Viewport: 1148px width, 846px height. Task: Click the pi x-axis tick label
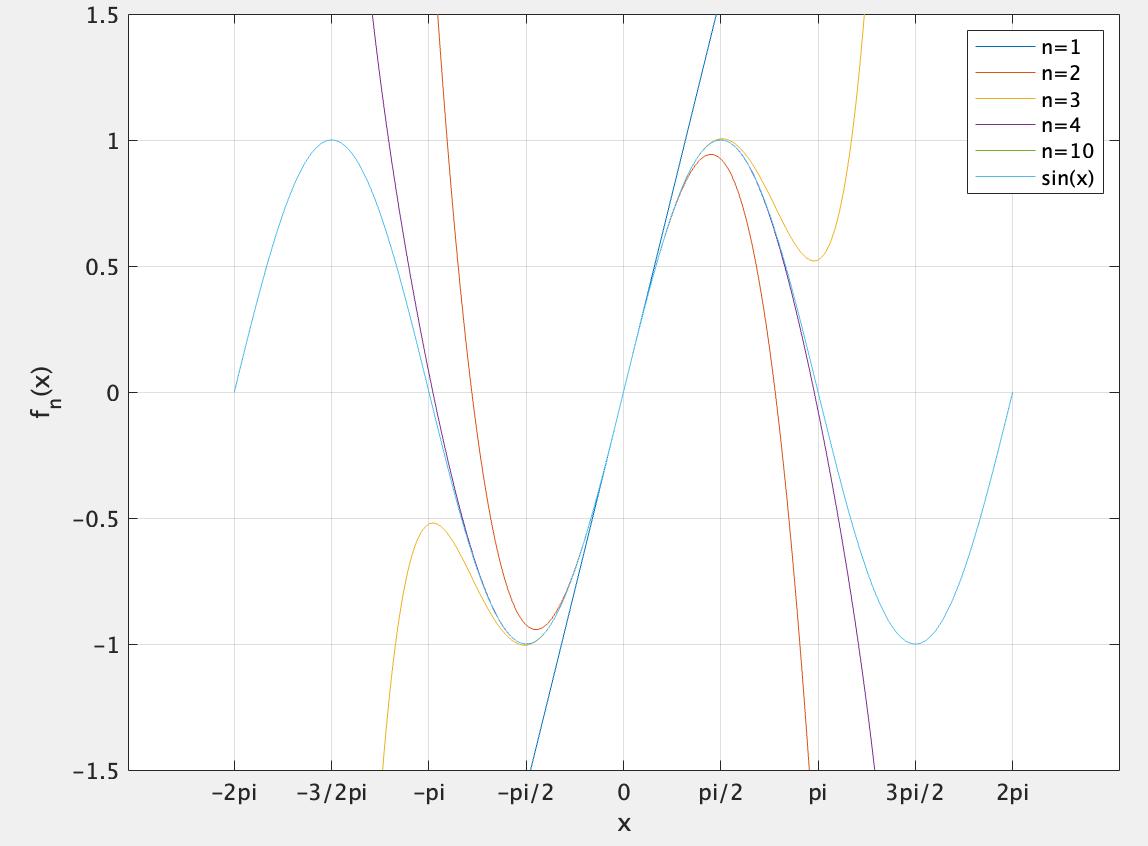[818, 793]
